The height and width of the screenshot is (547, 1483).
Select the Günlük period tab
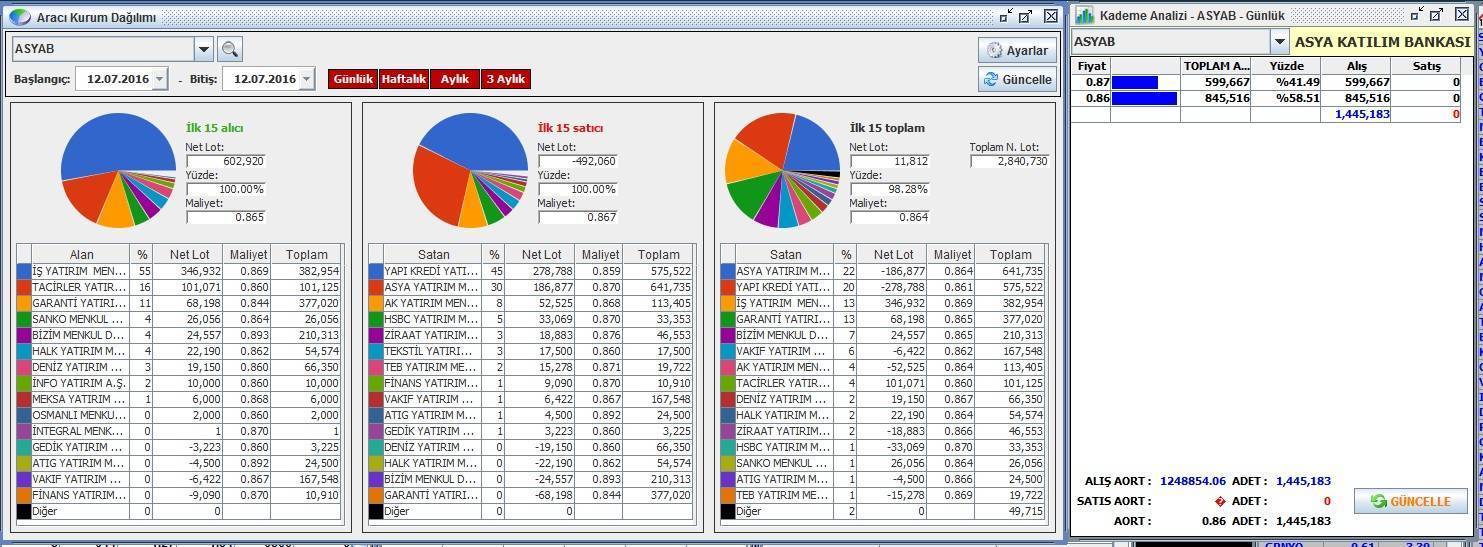tap(353, 79)
